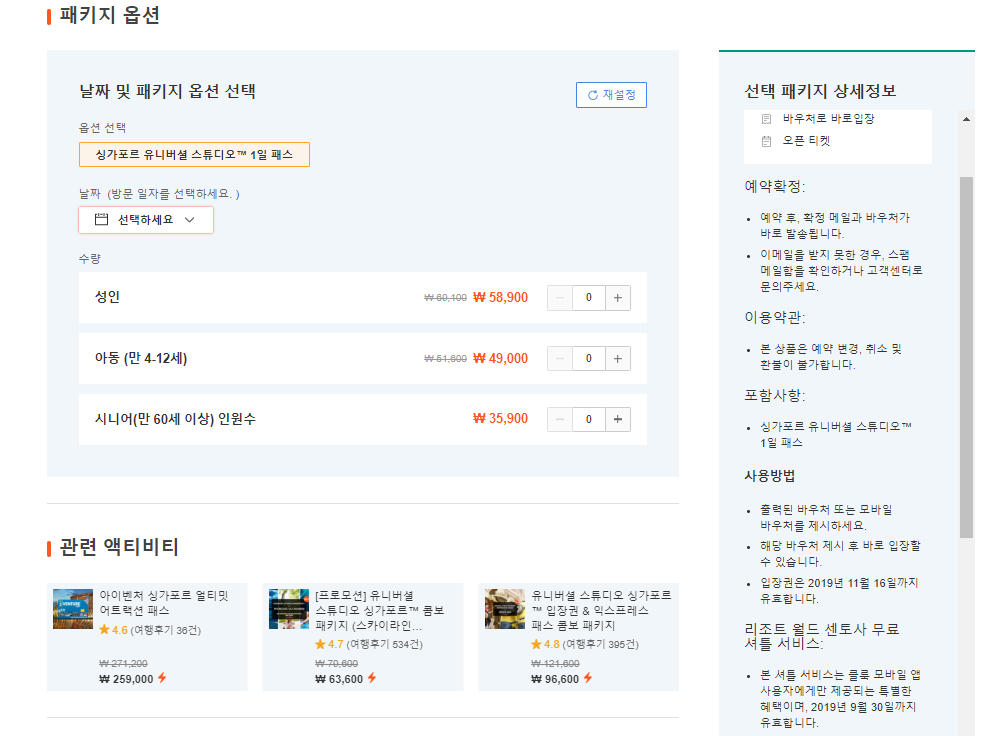Click the 선택 패키지 상세정보 heading
988x736 pixels.
tap(820, 91)
